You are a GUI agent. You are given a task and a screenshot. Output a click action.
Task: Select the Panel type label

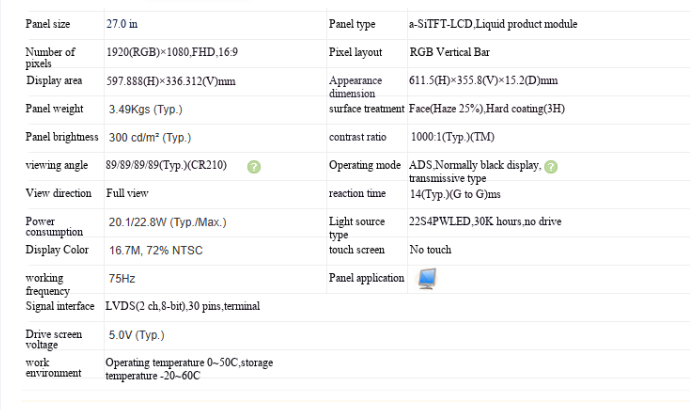click(x=352, y=24)
